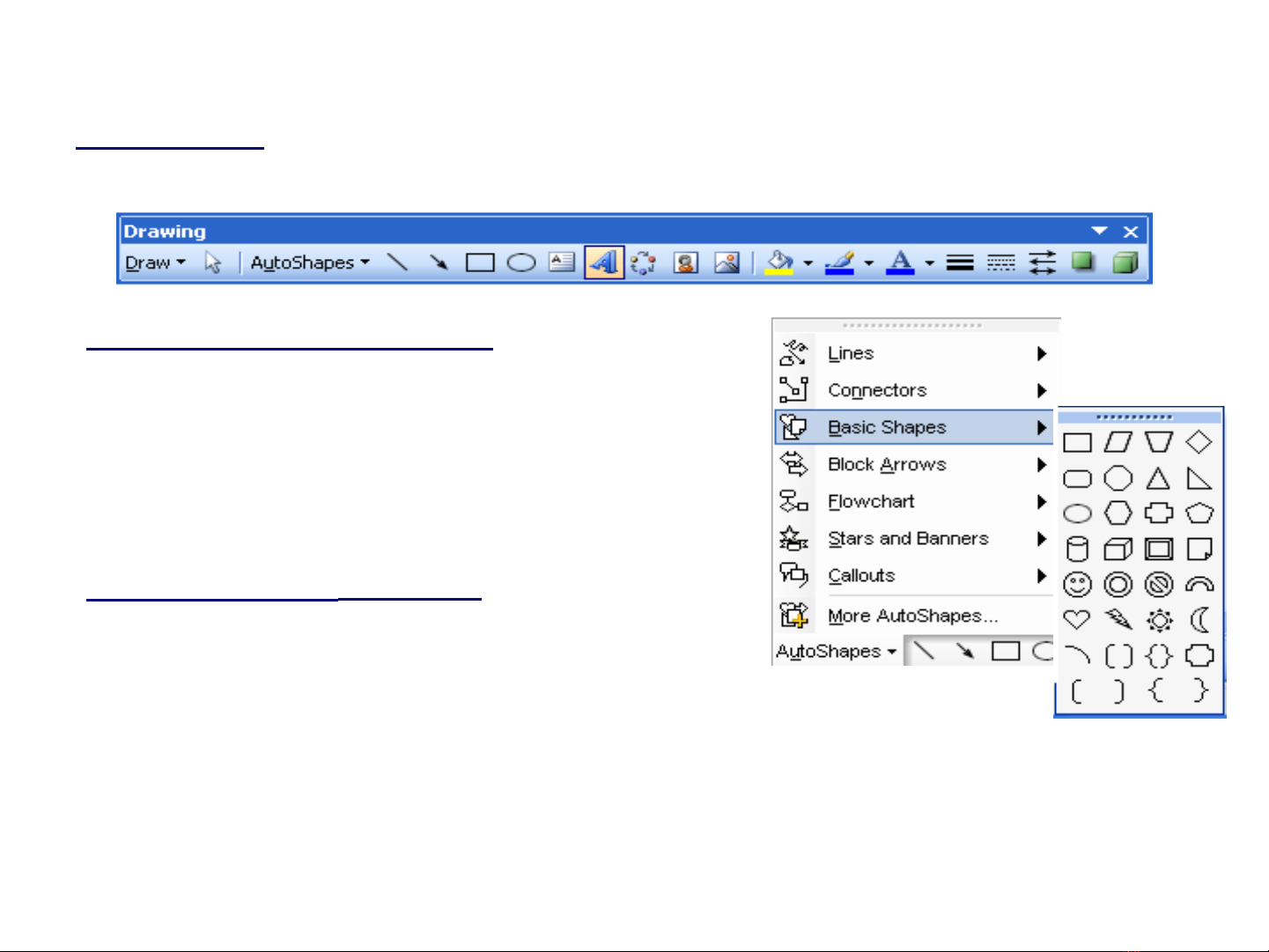The height and width of the screenshot is (952, 1269).
Task: Choose the Parallelogram shape
Action: coord(1118,442)
